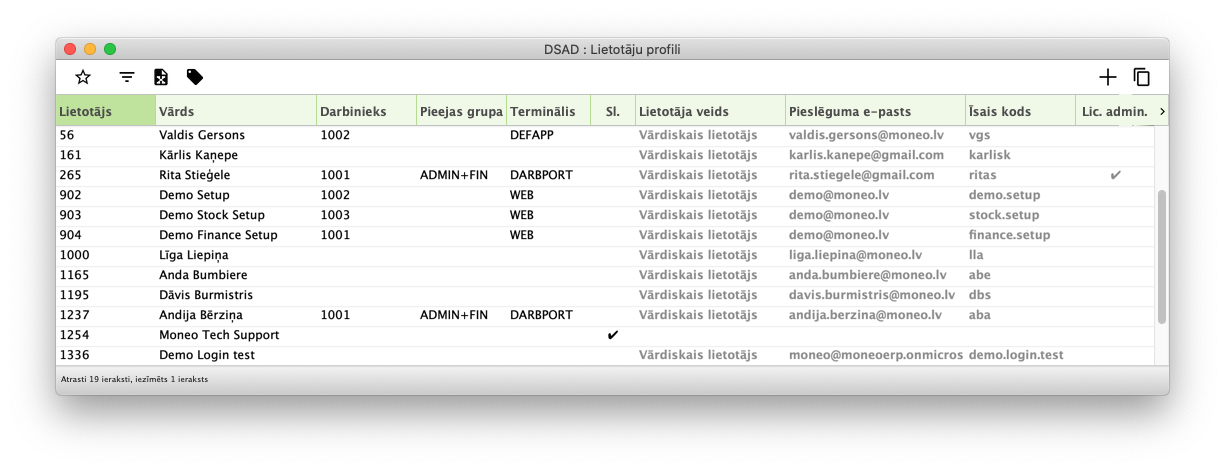Sort by the Sl. column header

click(613, 111)
